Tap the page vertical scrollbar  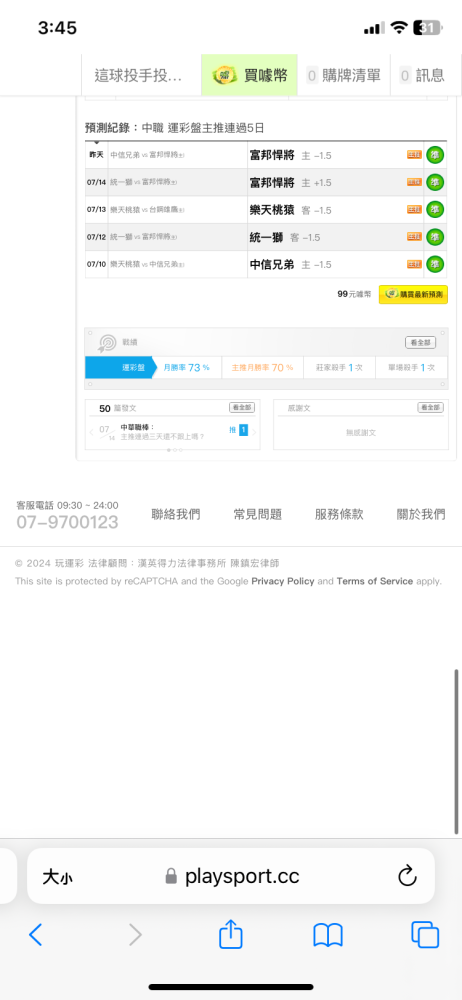point(457,751)
